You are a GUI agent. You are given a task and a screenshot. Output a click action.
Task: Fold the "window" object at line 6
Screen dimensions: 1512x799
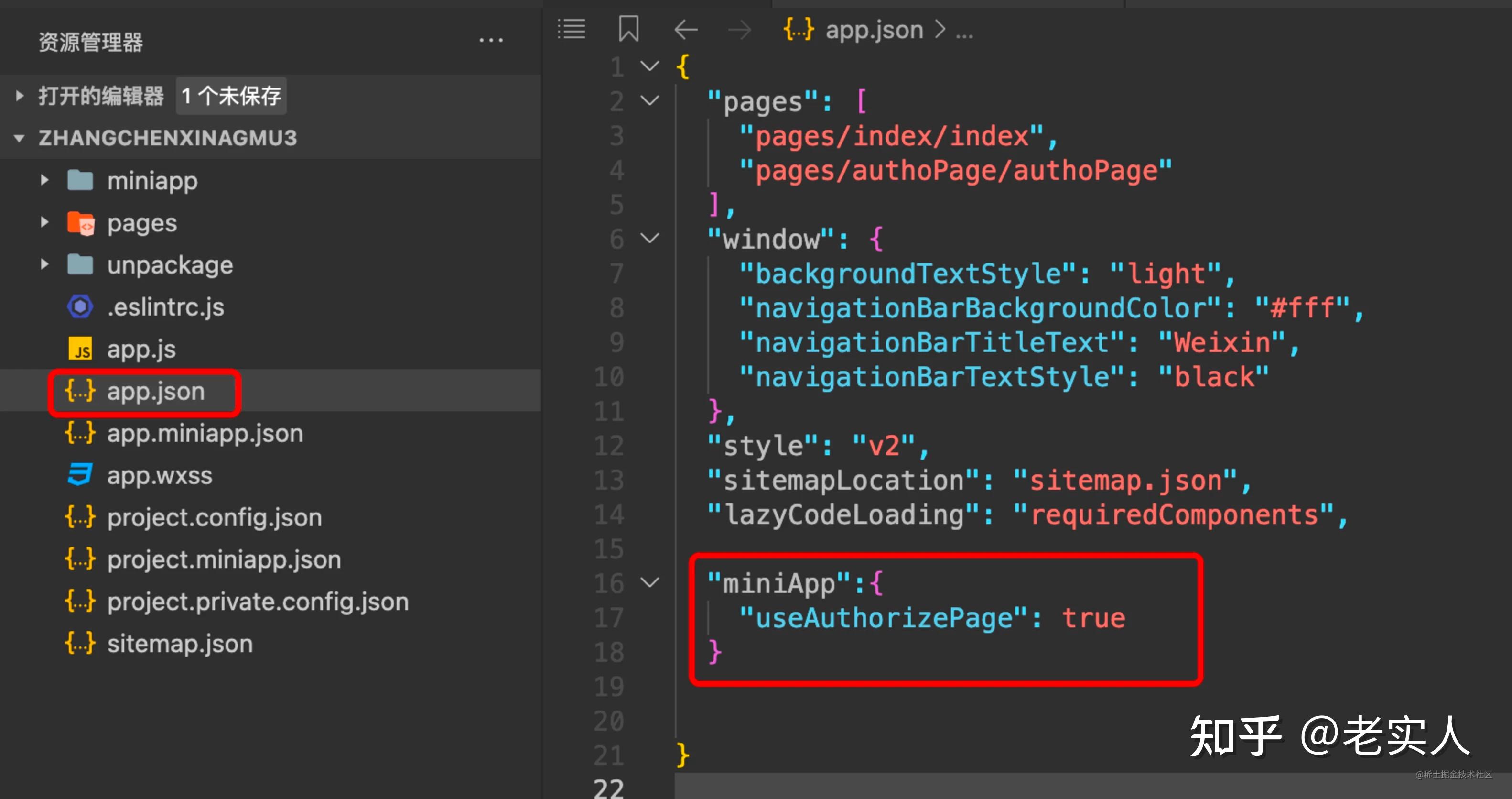pos(649,238)
